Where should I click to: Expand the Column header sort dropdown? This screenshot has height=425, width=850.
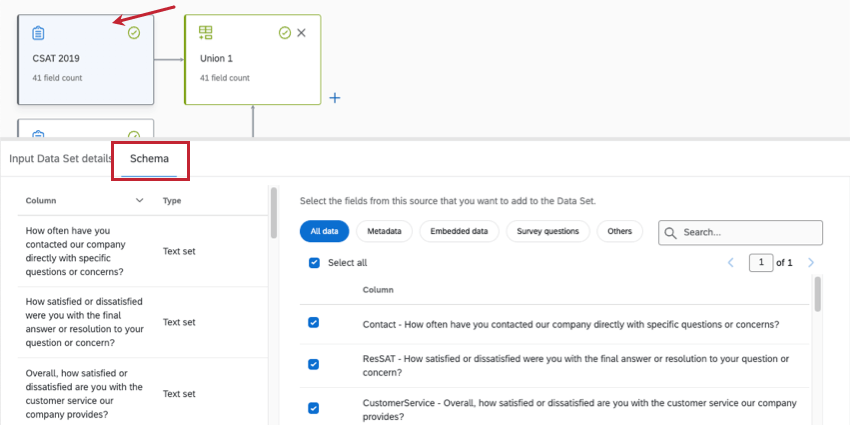[139, 200]
